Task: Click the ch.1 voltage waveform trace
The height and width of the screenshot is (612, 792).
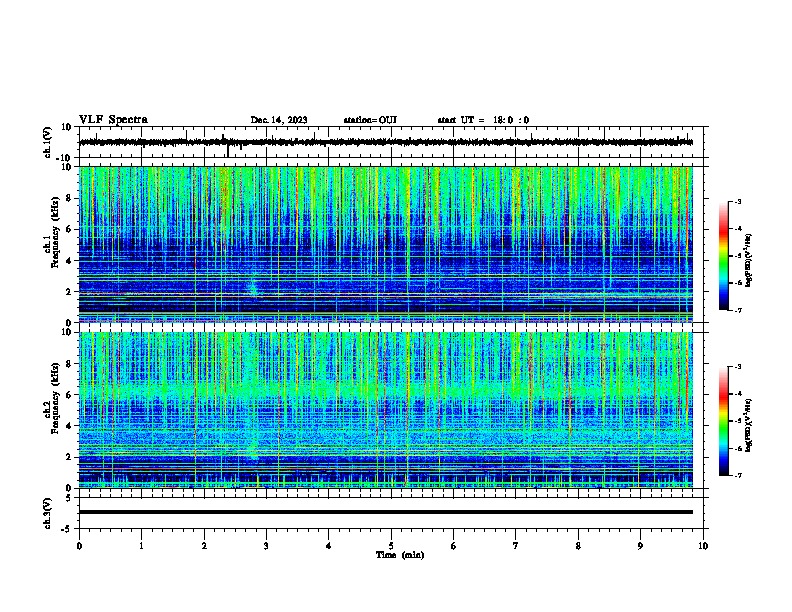Action: [386, 142]
